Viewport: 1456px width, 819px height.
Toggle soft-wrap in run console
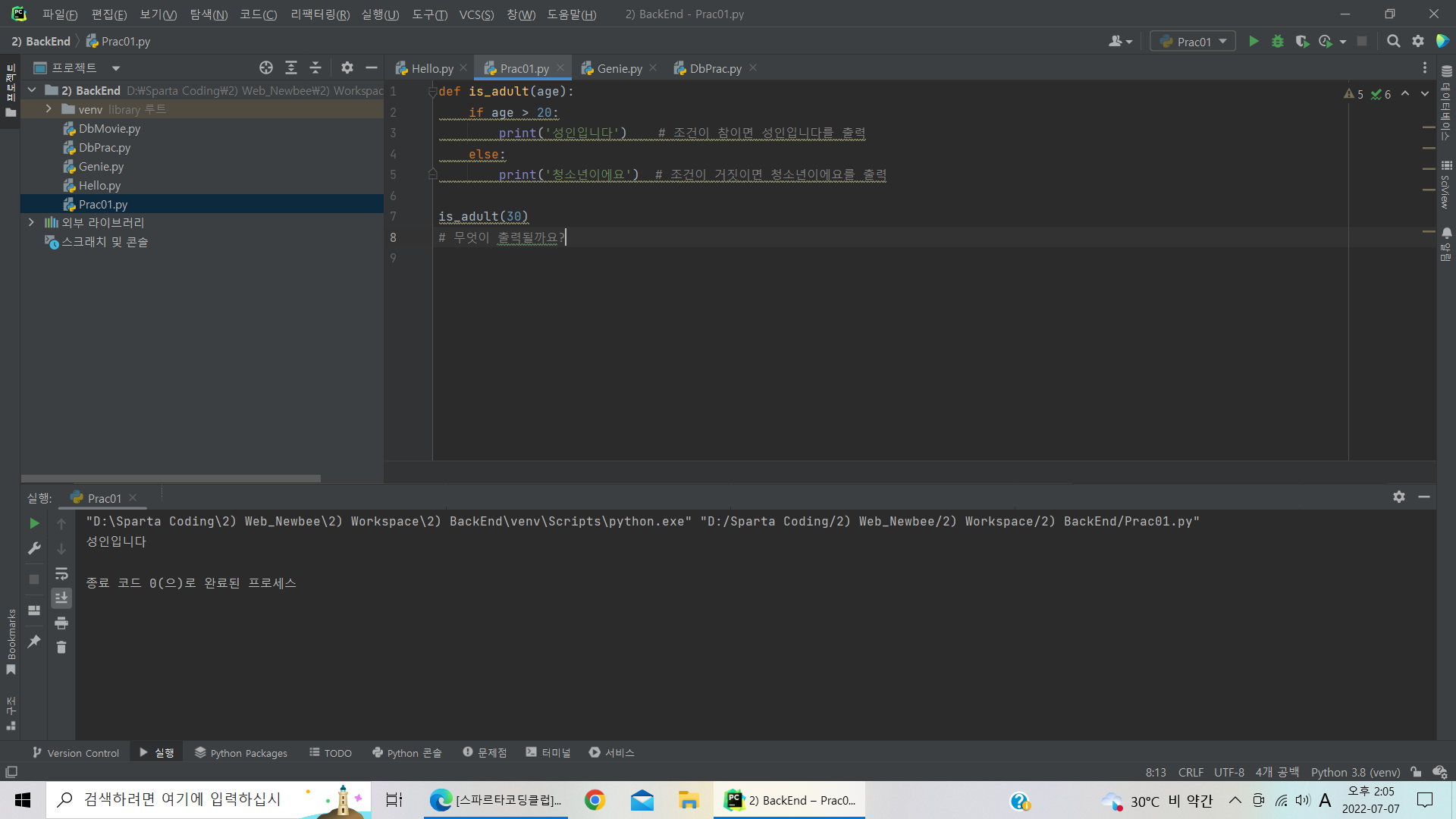(x=61, y=574)
